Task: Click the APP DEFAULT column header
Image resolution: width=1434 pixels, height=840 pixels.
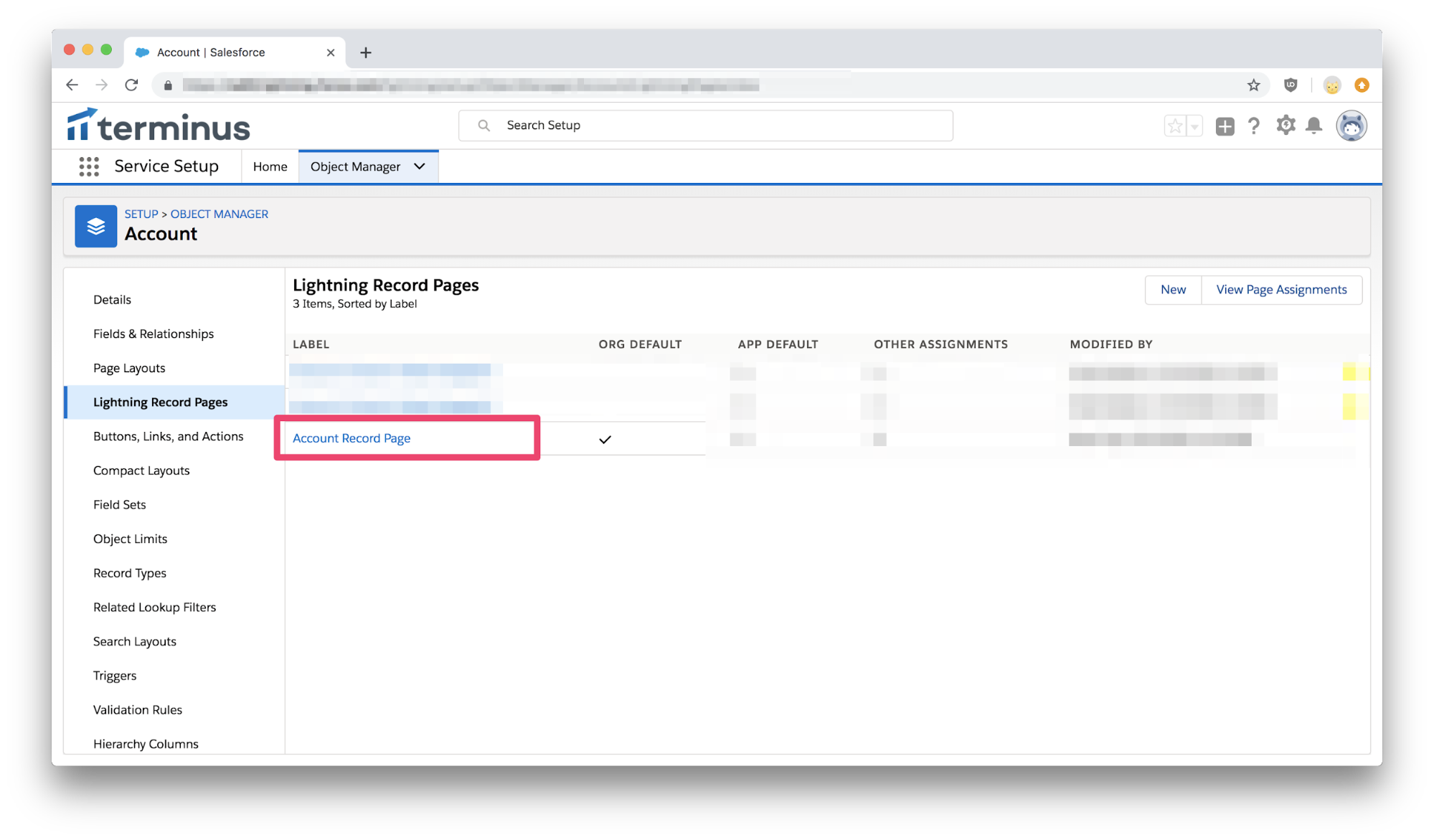Action: click(x=778, y=344)
